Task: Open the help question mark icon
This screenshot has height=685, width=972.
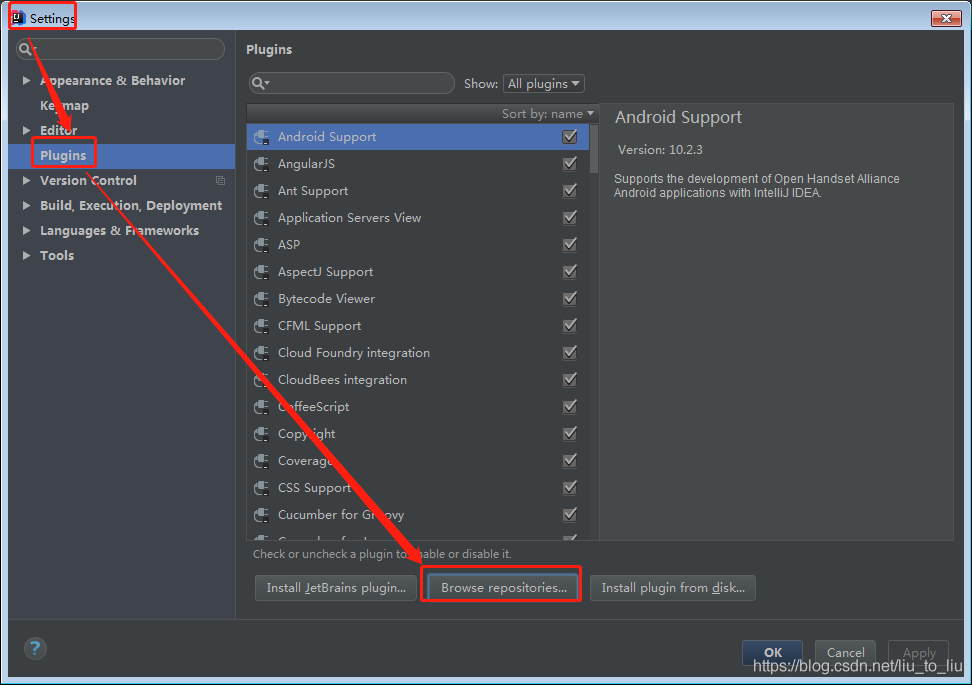Action: [x=35, y=648]
